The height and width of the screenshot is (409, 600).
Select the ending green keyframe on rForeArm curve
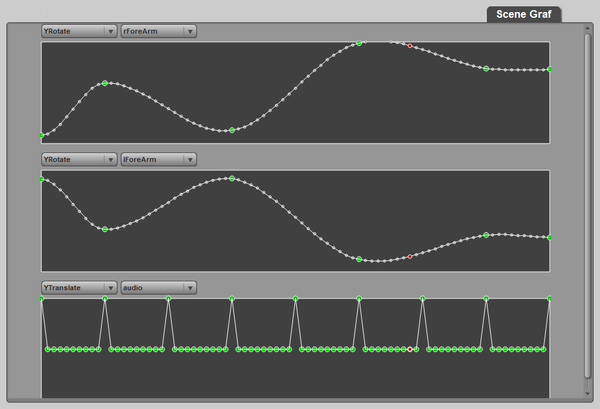(x=549, y=69)
